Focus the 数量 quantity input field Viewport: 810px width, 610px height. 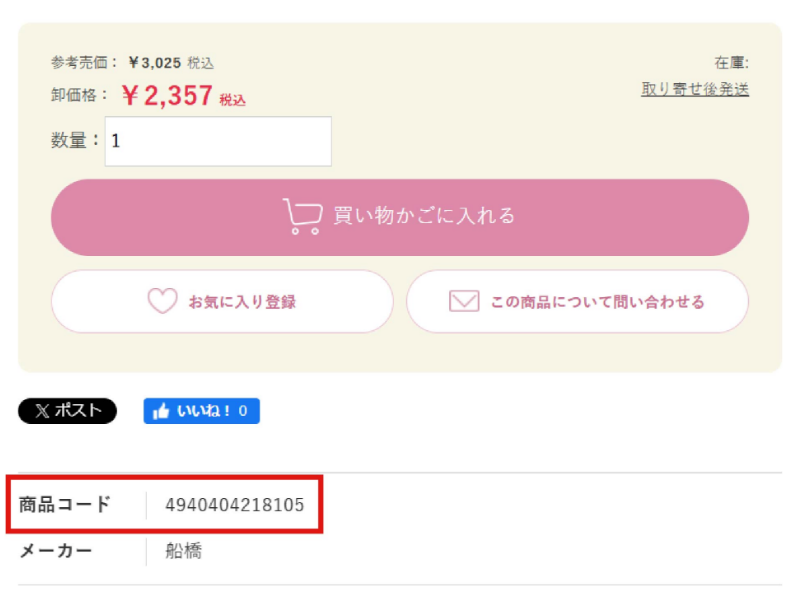coord(218,142)
